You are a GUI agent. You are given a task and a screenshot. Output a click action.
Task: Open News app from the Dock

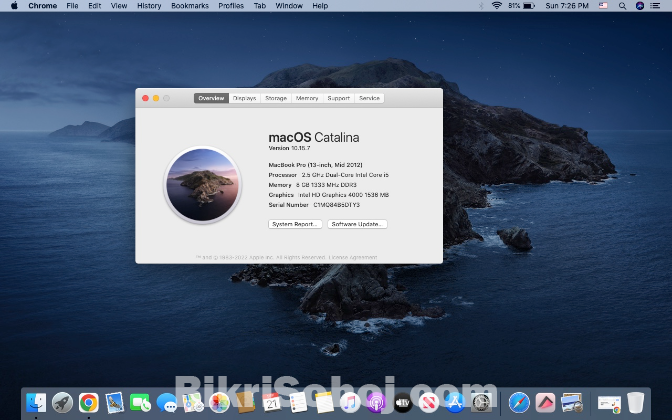[x=429, y=403]
